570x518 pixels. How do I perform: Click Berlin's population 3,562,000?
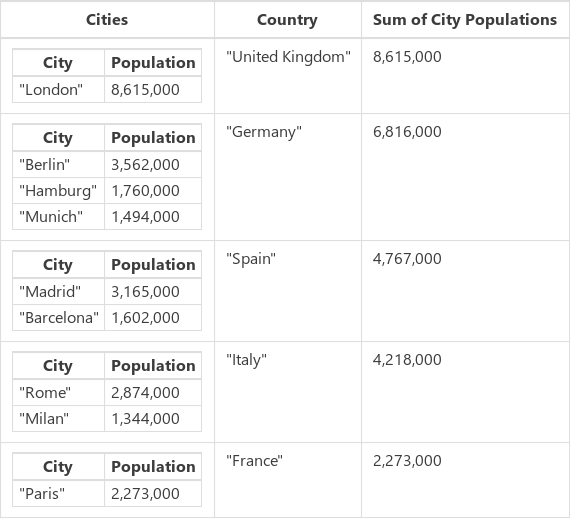click(153, 165)
